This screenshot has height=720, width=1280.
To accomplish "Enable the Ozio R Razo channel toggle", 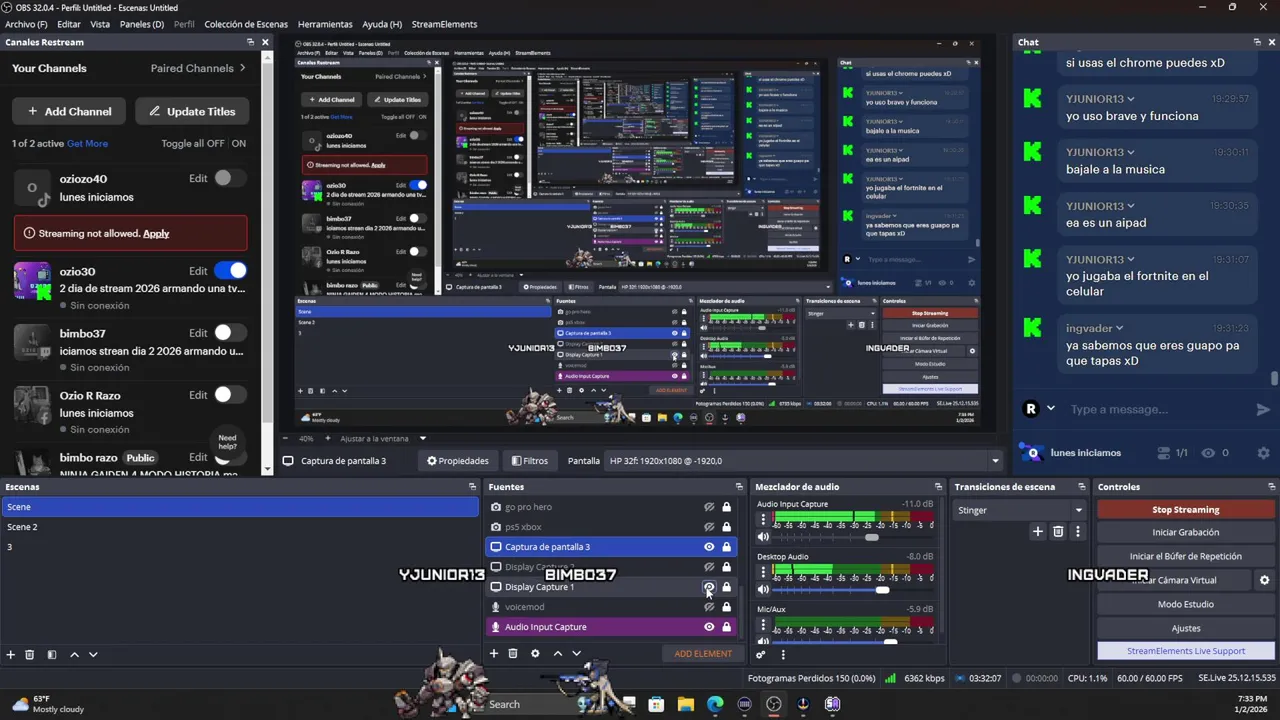I will tap(230, 395).
